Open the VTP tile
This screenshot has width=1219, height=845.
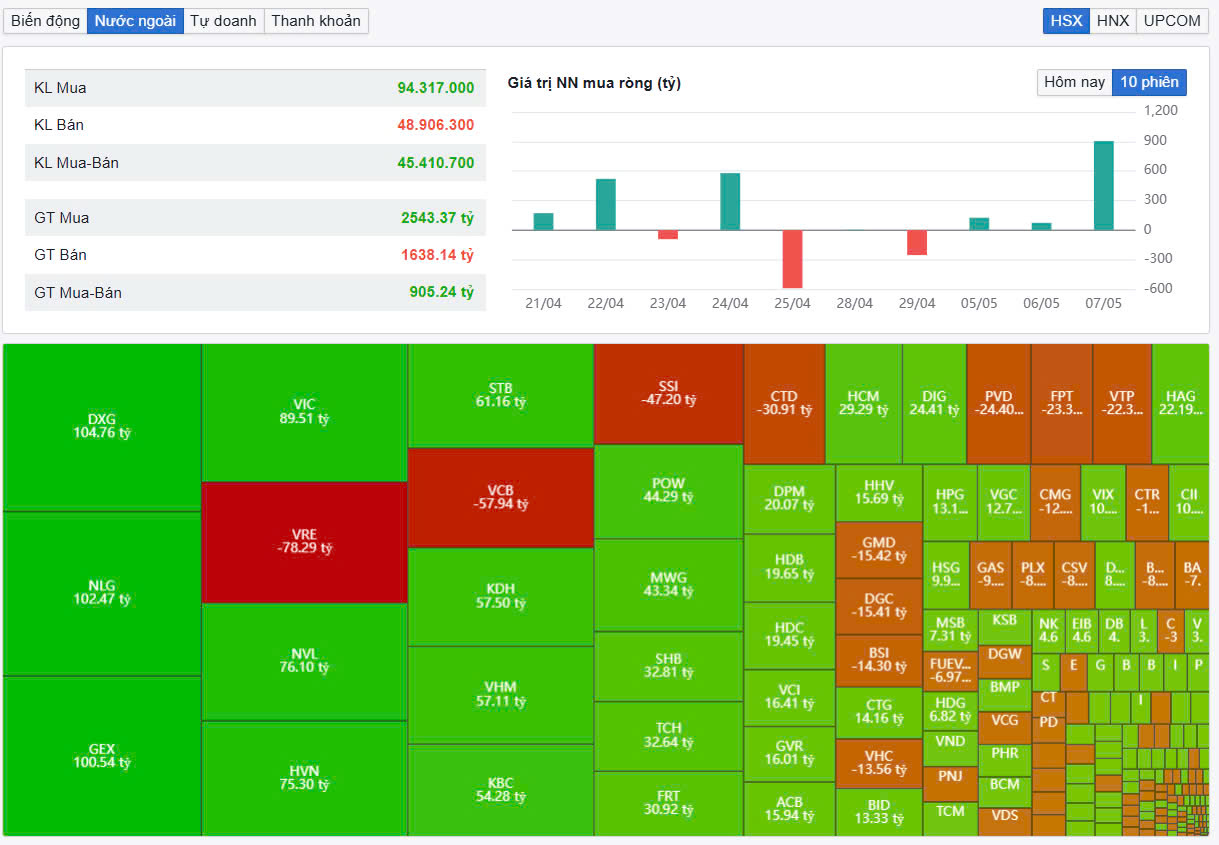(x=1122, y=404)
